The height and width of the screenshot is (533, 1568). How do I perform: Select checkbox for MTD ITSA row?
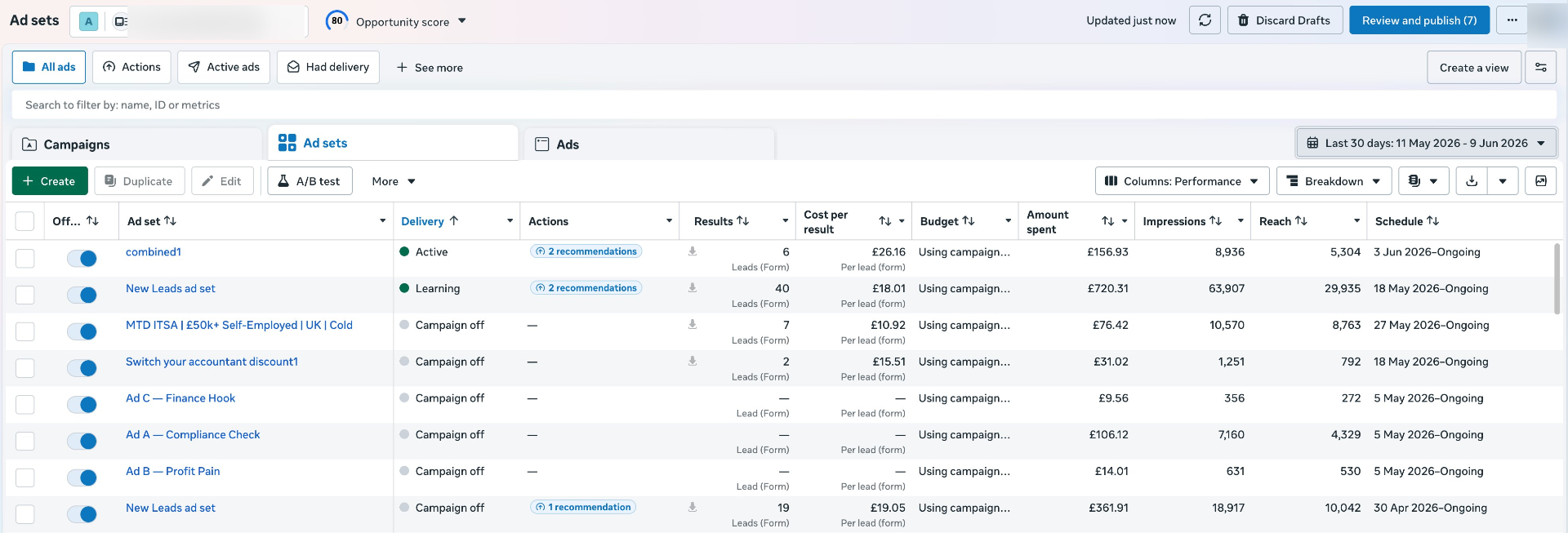click(x=25, y=331)
